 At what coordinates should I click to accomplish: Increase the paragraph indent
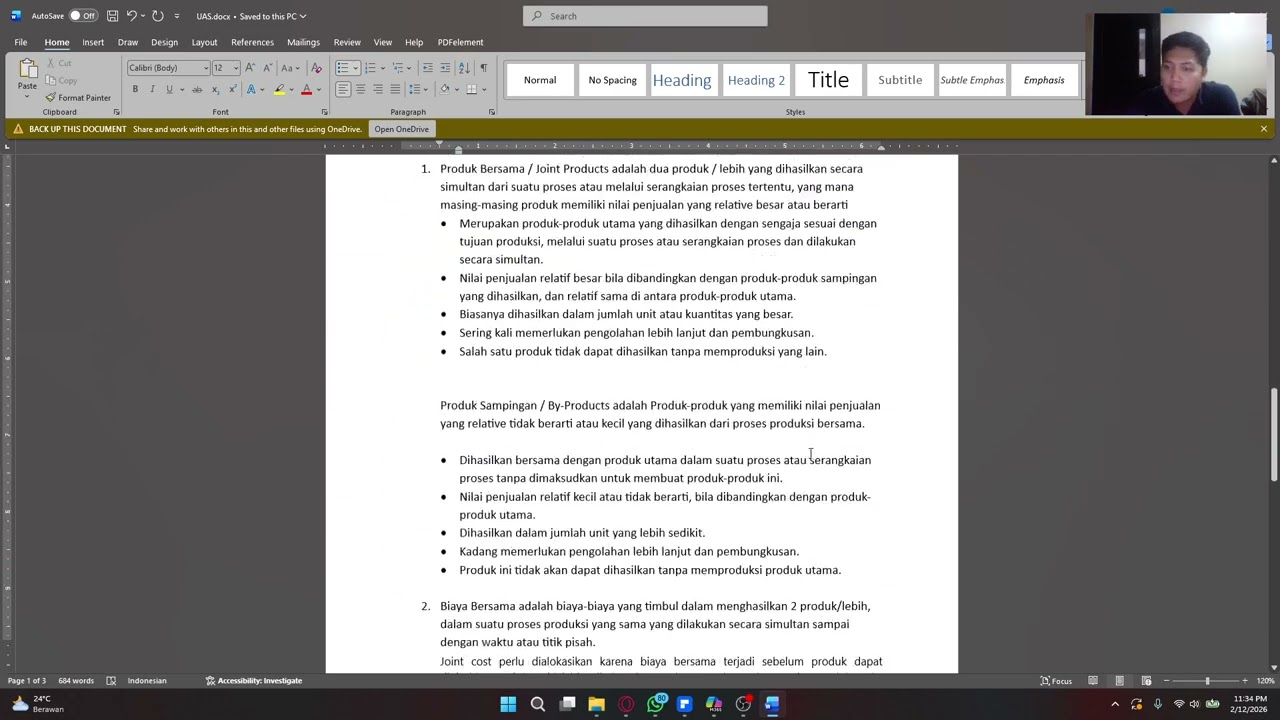click(x=445, y=68)
